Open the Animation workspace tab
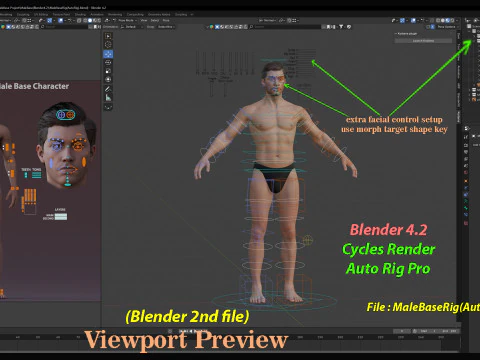 (x=97, y=14)
